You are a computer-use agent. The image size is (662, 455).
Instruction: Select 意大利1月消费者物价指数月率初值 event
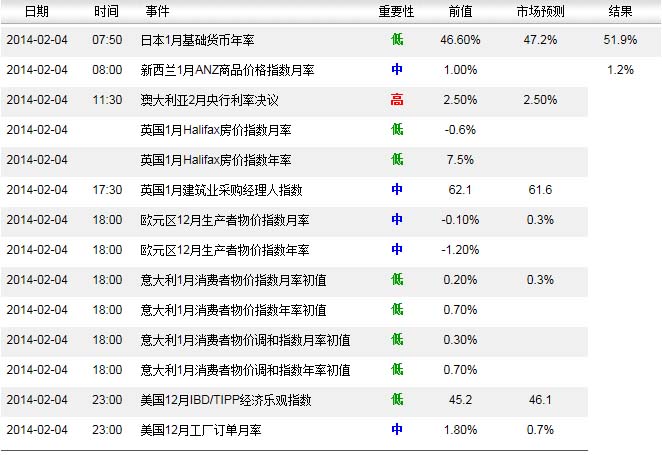click(x=234, y=280)
